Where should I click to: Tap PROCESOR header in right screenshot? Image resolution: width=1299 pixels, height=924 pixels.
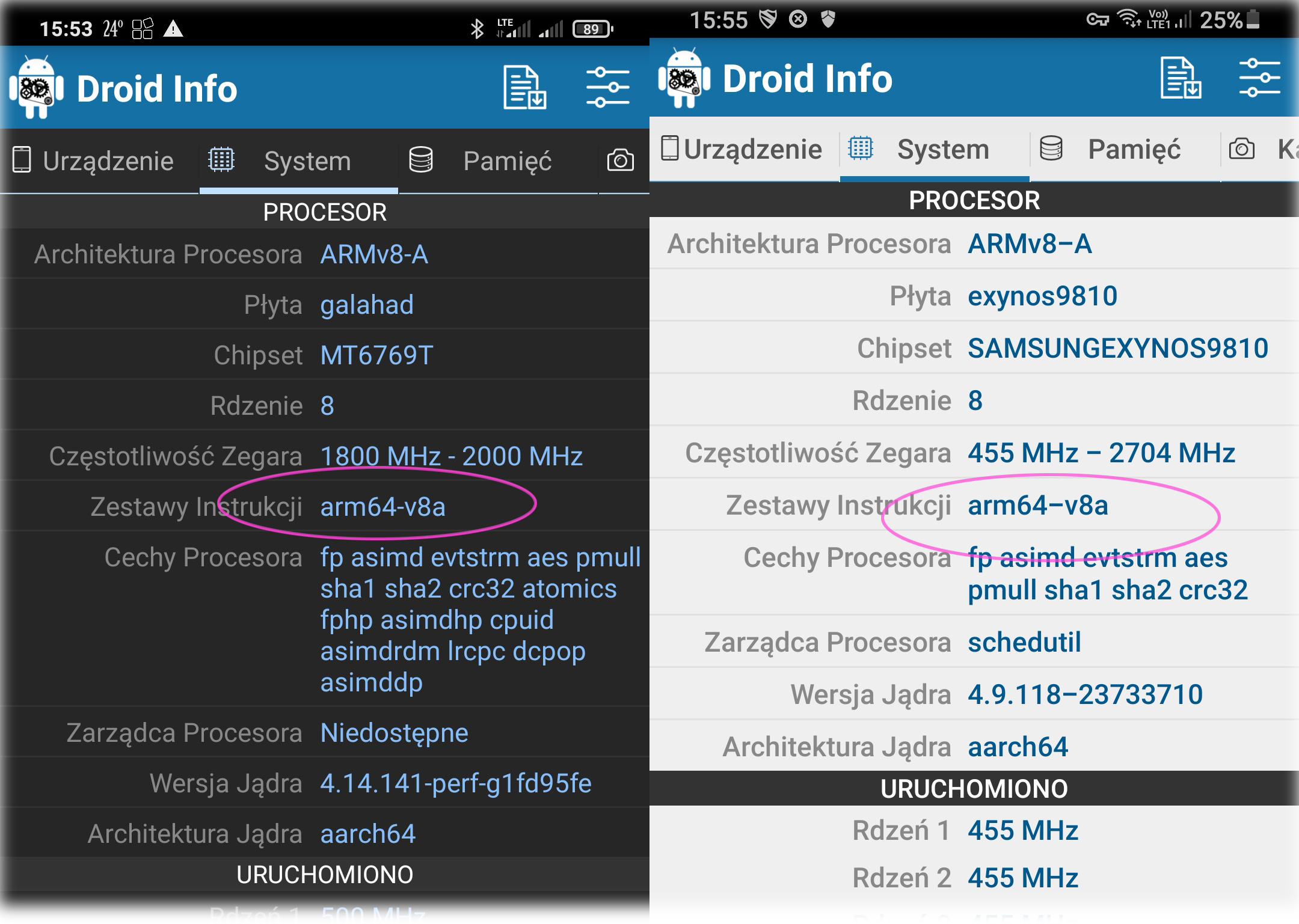coord(974,200)
